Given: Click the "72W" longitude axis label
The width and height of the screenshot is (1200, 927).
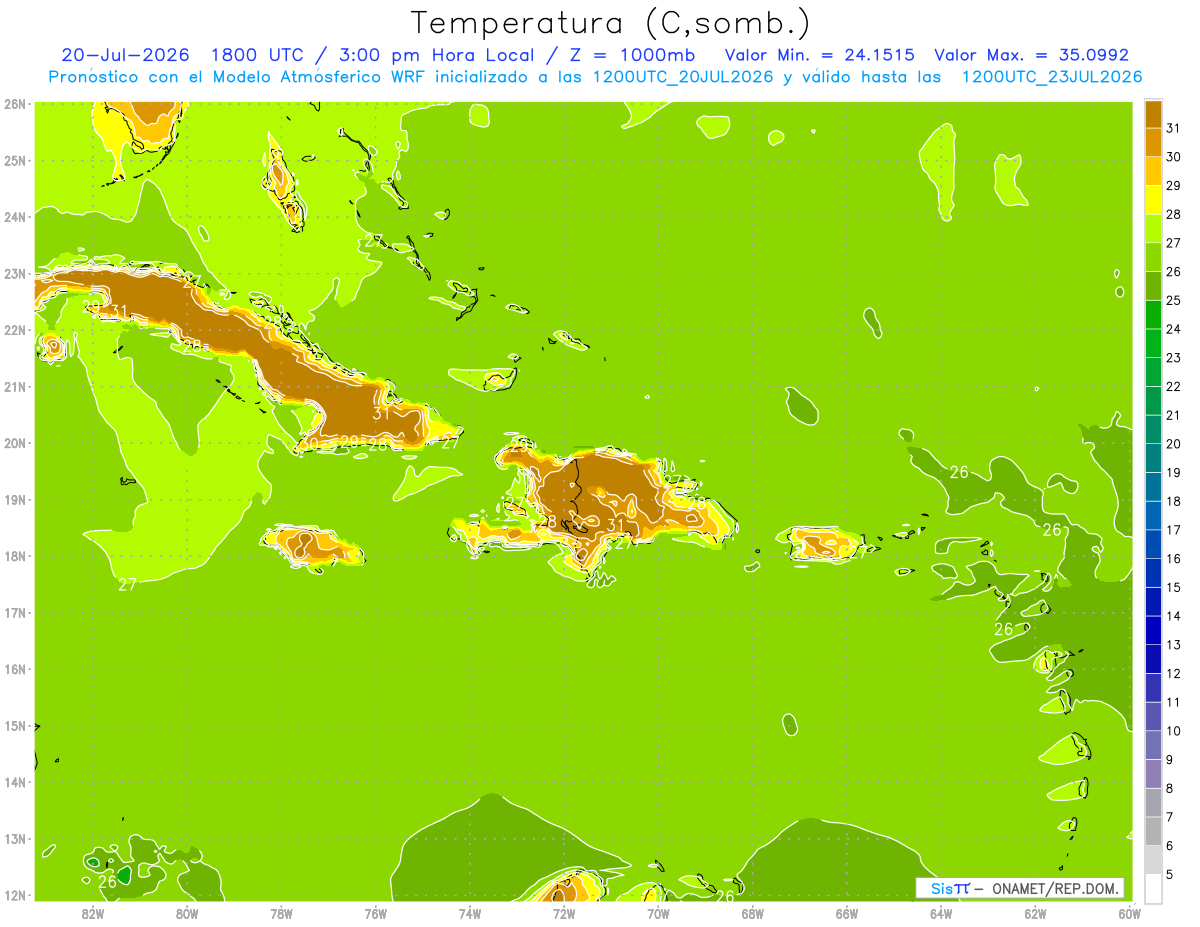Looking at the screenshot, I should coord(564,913).
